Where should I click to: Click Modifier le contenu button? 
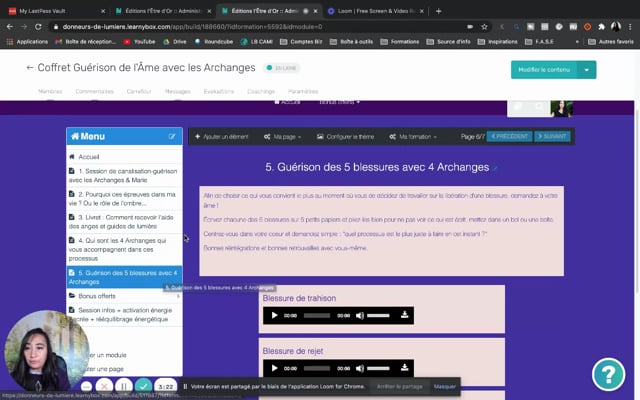pos(544,70)
